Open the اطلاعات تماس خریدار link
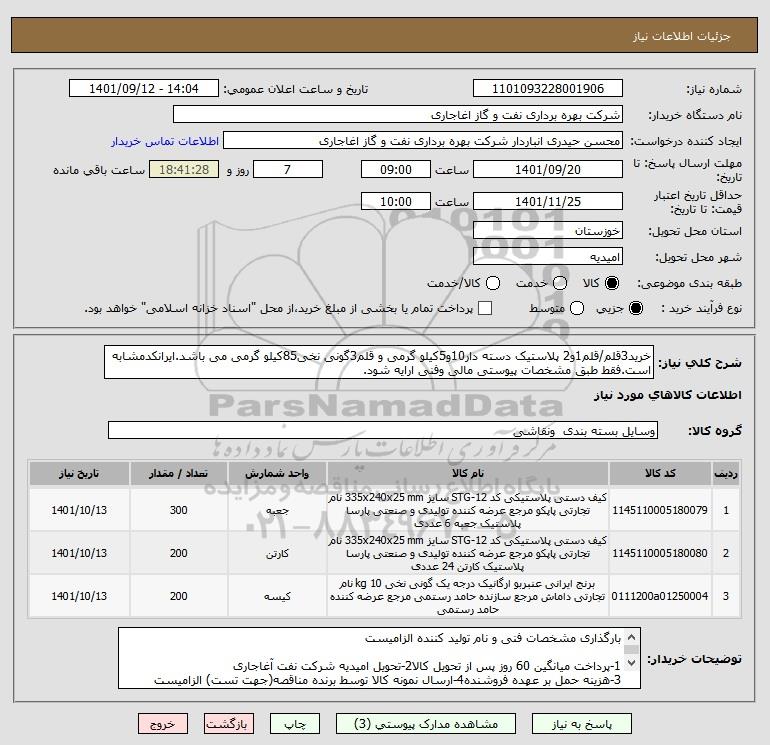This screenshot has height=745, width=770. pos(165,141)
